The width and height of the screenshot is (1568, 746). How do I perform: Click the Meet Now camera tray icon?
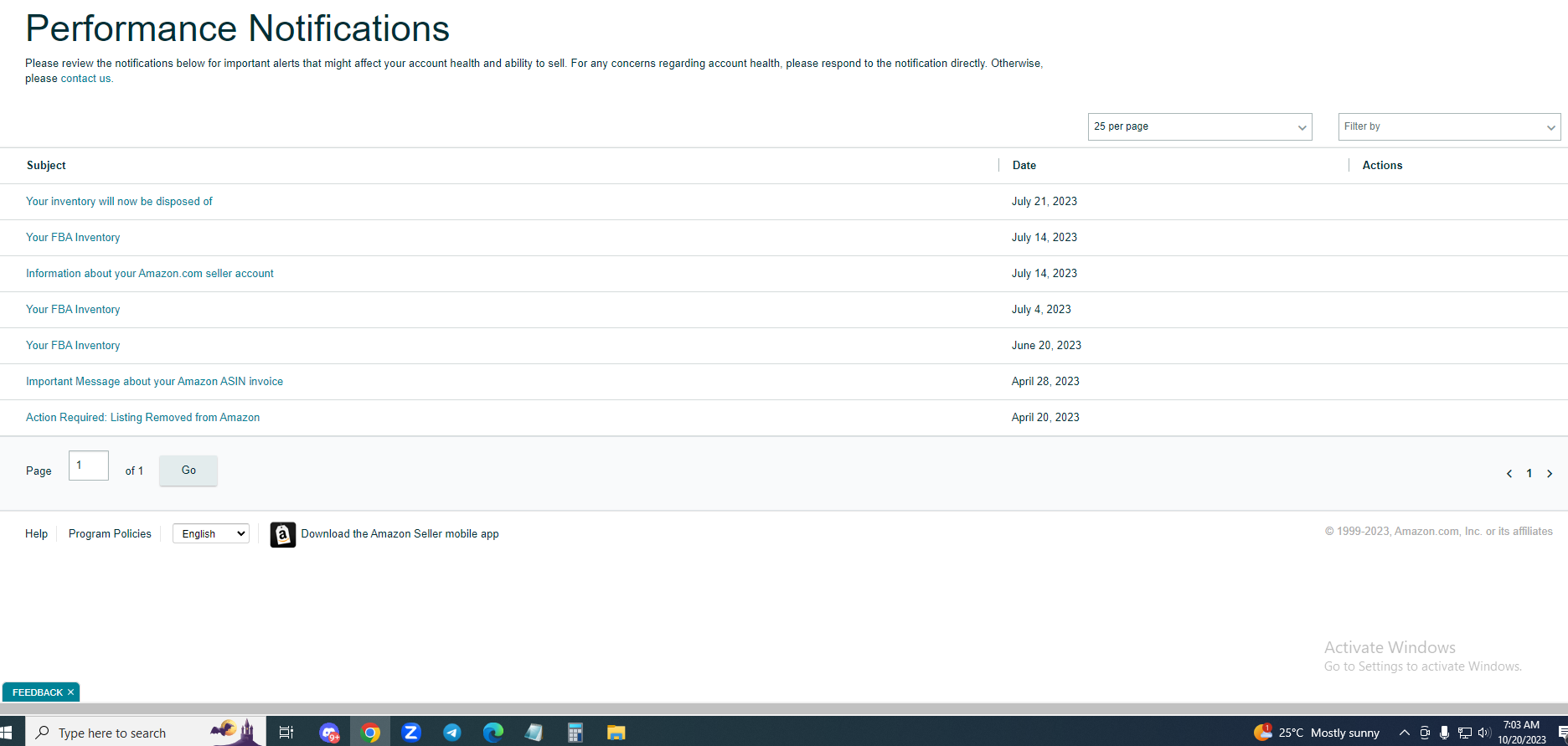click(x=1425, y=733)
